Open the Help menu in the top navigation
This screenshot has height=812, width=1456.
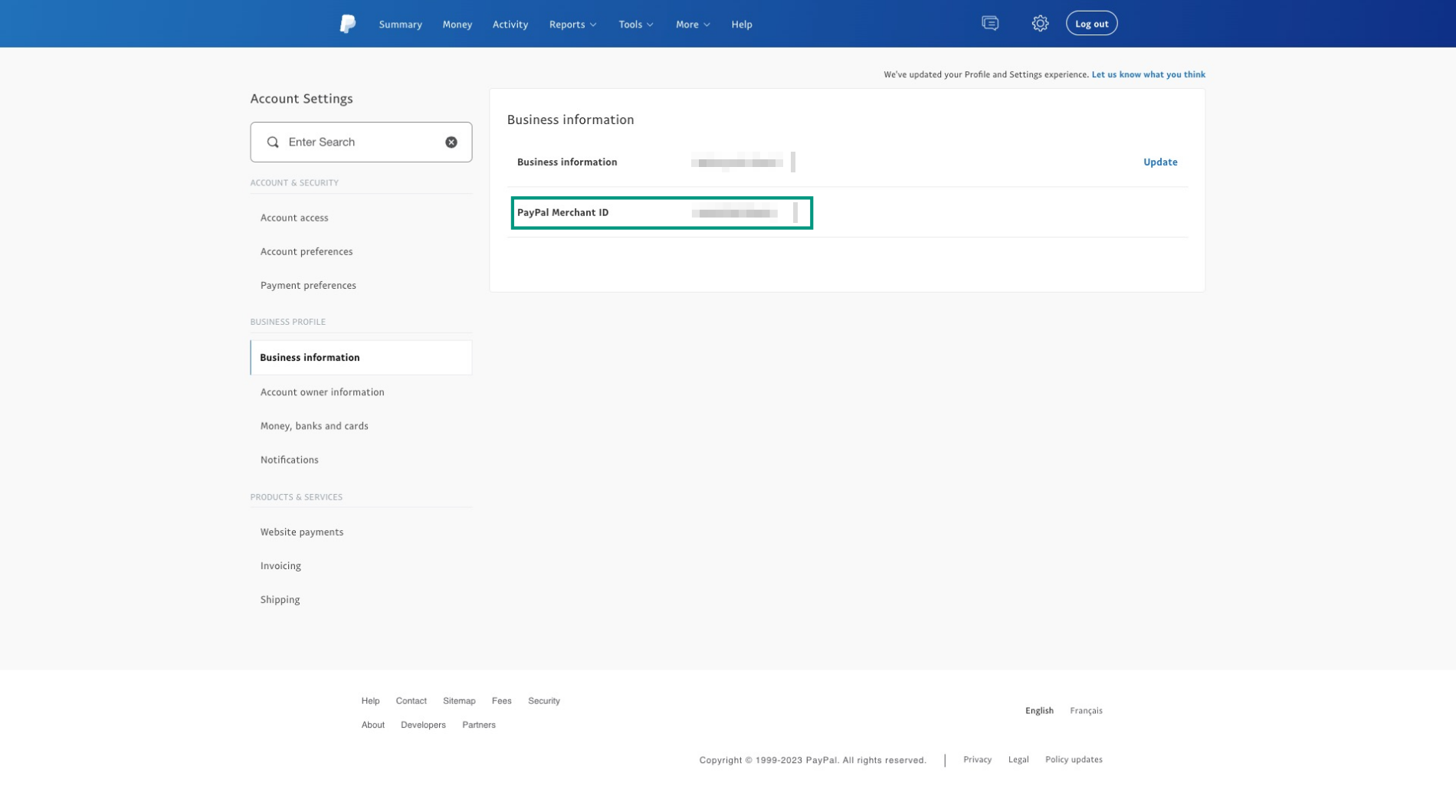point(742,25)
